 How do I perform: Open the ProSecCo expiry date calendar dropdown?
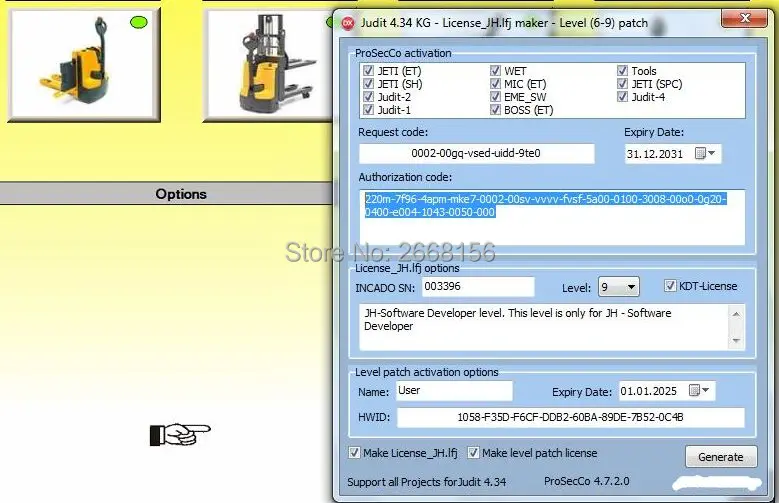click(705, 153)
